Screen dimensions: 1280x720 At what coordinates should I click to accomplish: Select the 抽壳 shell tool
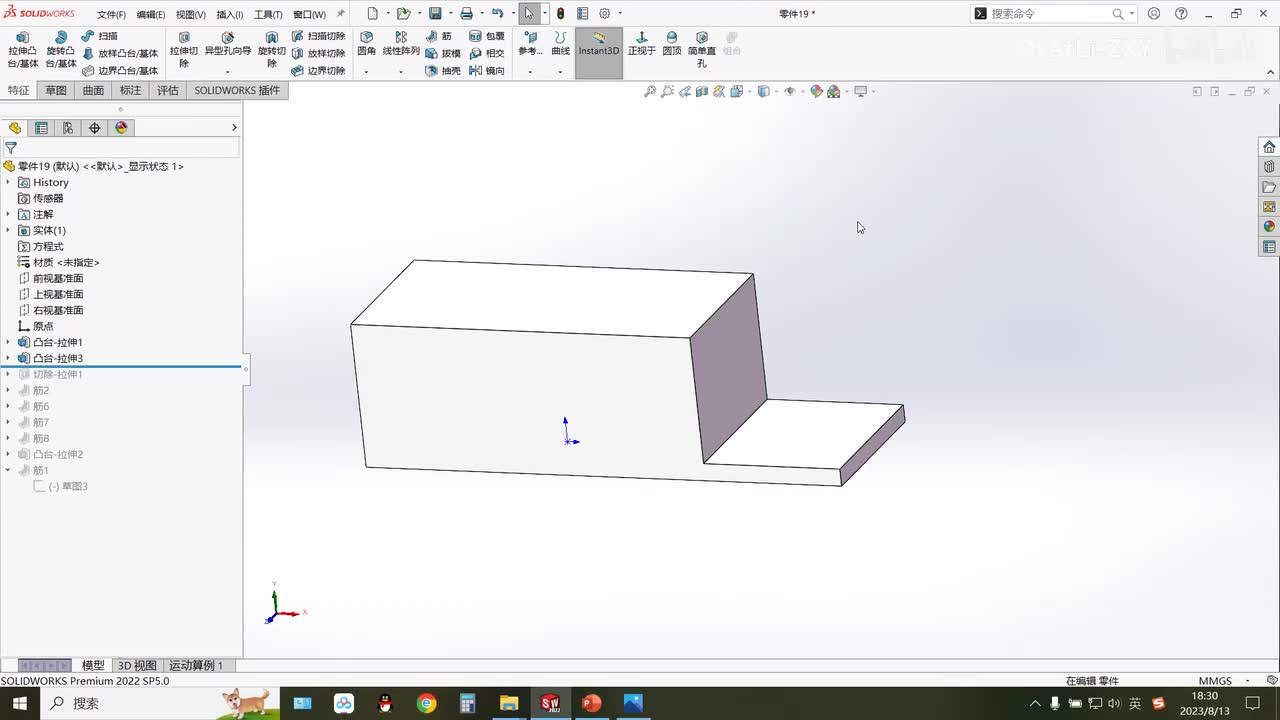click(443, 71)
